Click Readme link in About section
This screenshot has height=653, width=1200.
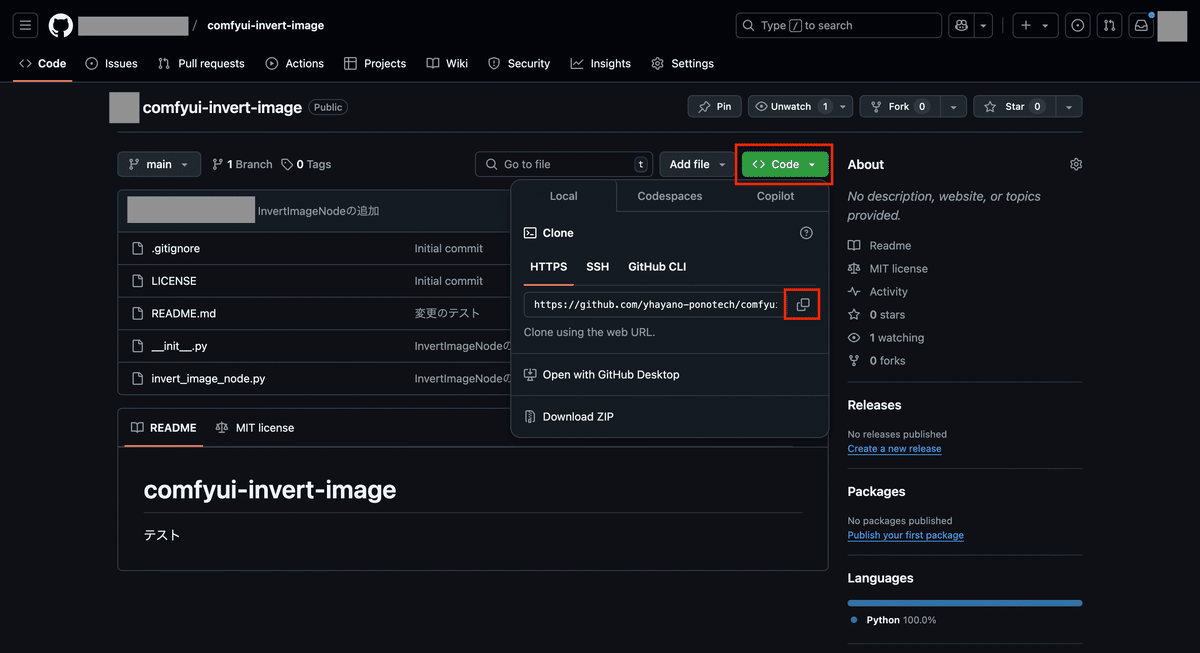point(879,245)
